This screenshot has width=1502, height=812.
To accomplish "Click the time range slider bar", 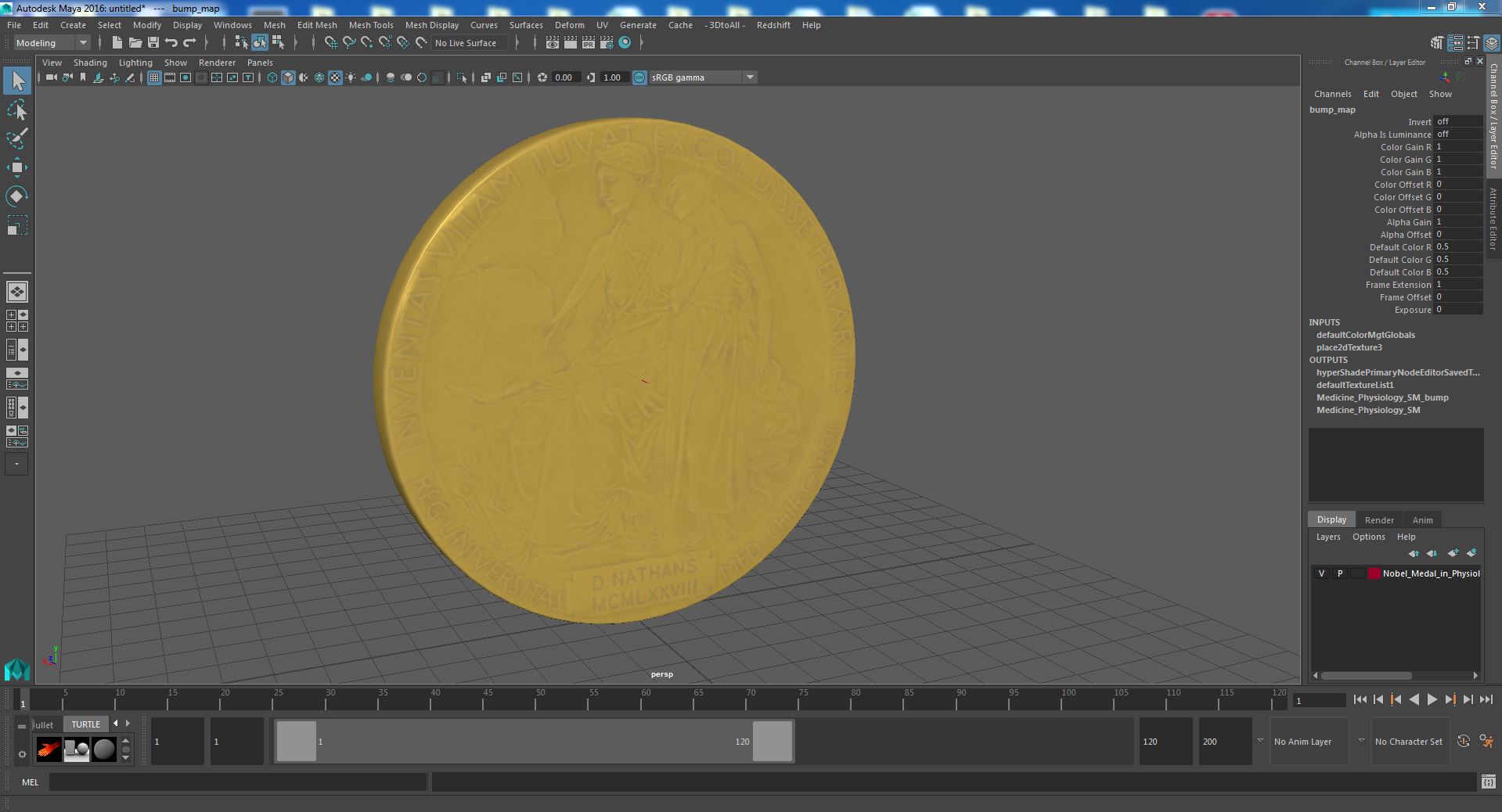I will [x=535, y=742].
